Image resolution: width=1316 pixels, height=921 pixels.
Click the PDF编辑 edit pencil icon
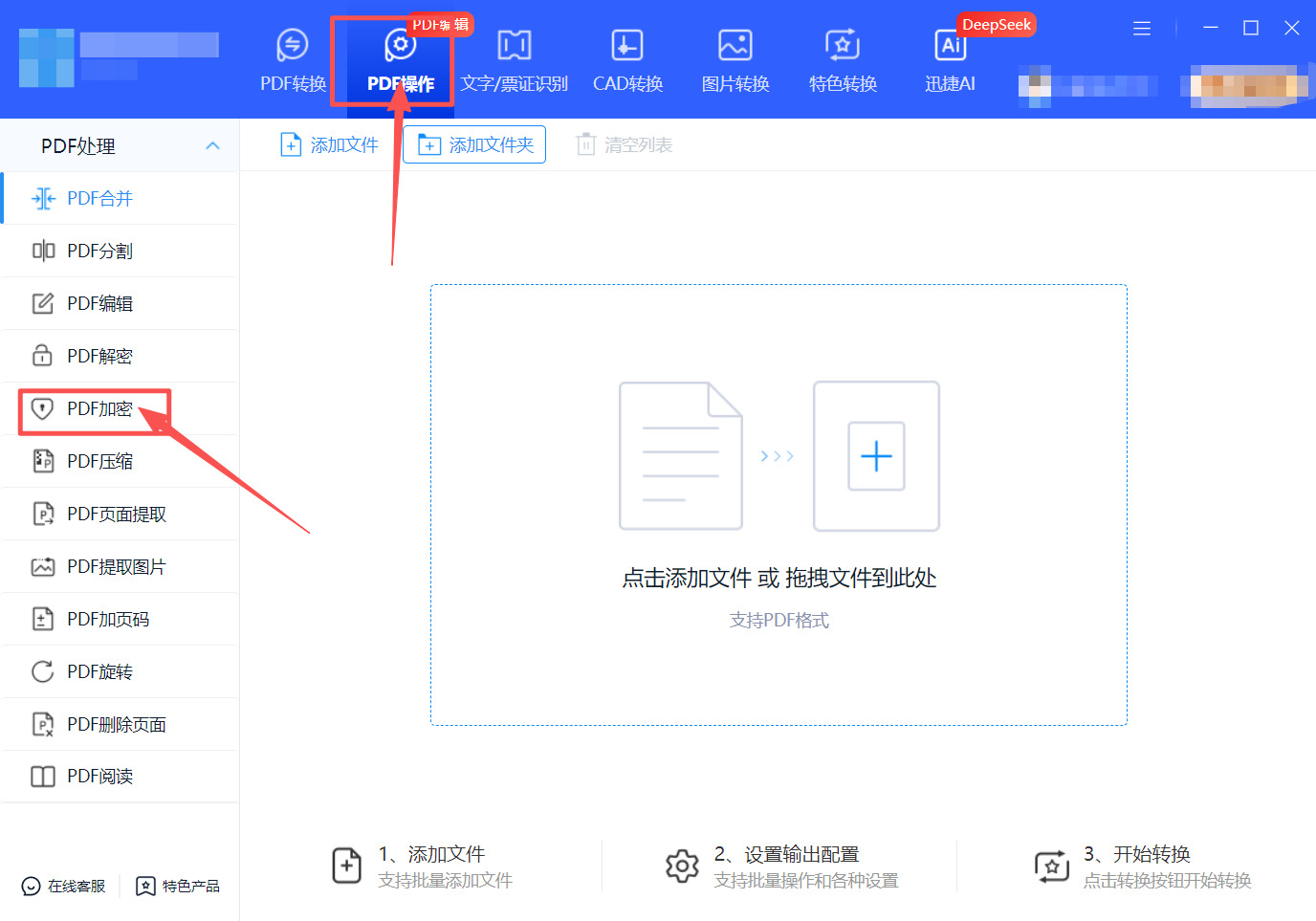coord(43,303)
